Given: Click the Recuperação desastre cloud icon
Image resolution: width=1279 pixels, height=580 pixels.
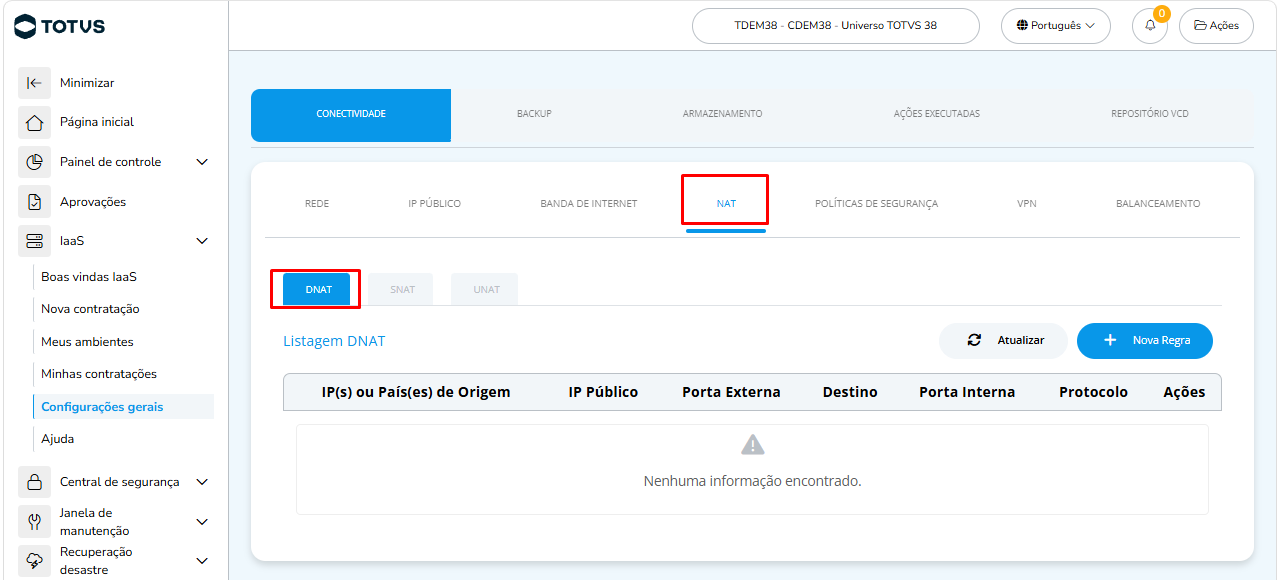Looking at the screenshot, I should (34, 561).
